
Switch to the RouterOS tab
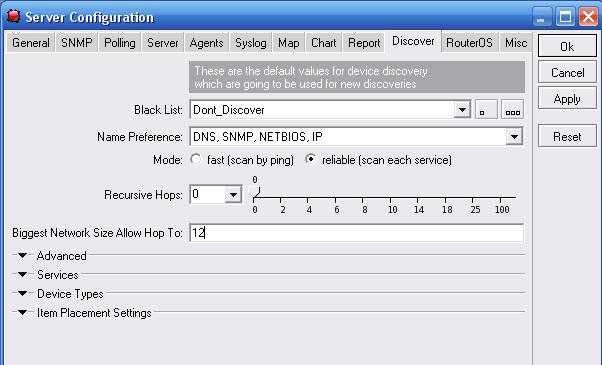469,43
